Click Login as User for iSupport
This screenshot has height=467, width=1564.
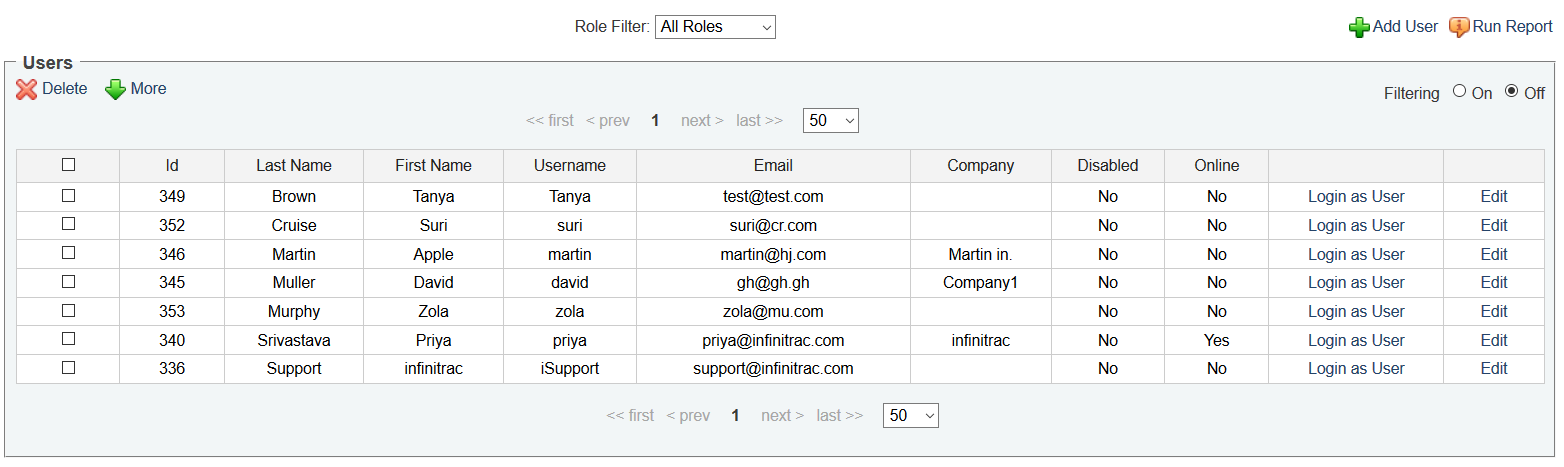click(x=1356, y=369)
